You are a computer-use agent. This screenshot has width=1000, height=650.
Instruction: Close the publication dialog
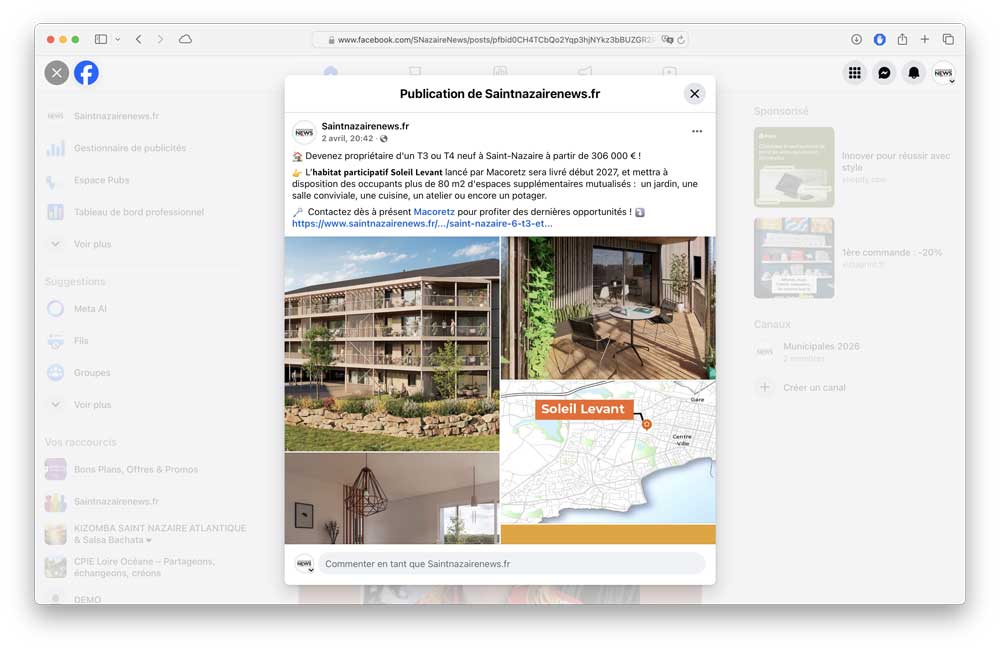[694, 94]
